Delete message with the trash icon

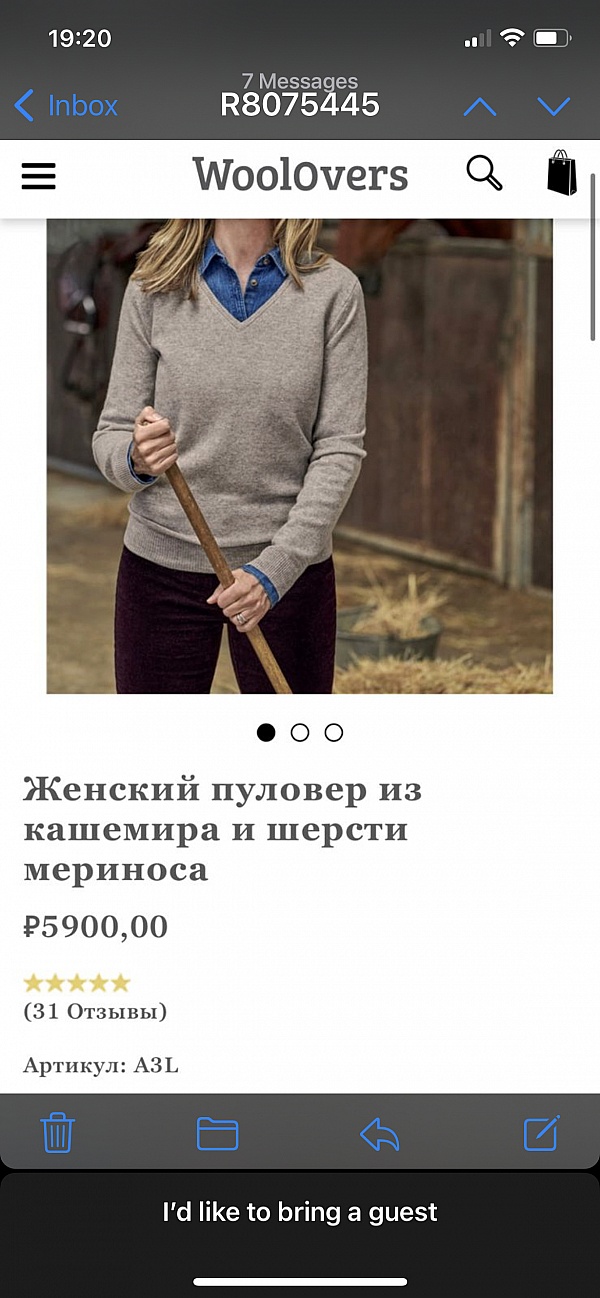point(58,1133)
